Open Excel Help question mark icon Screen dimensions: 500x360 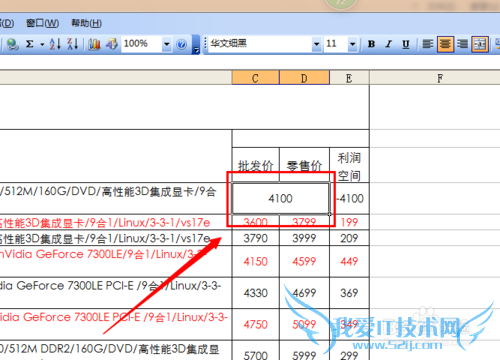coord(181,44)
